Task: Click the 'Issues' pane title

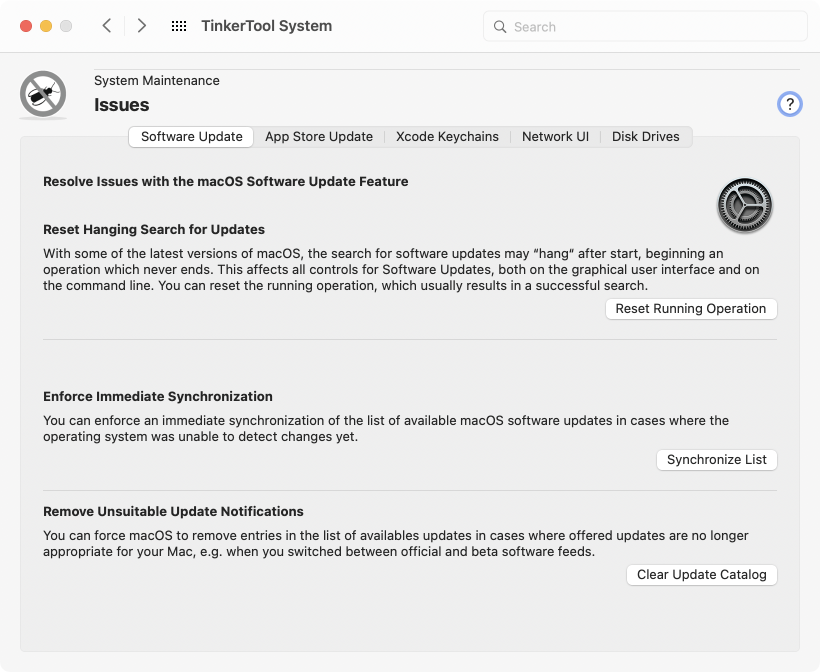Action: [x=121, y=105]
